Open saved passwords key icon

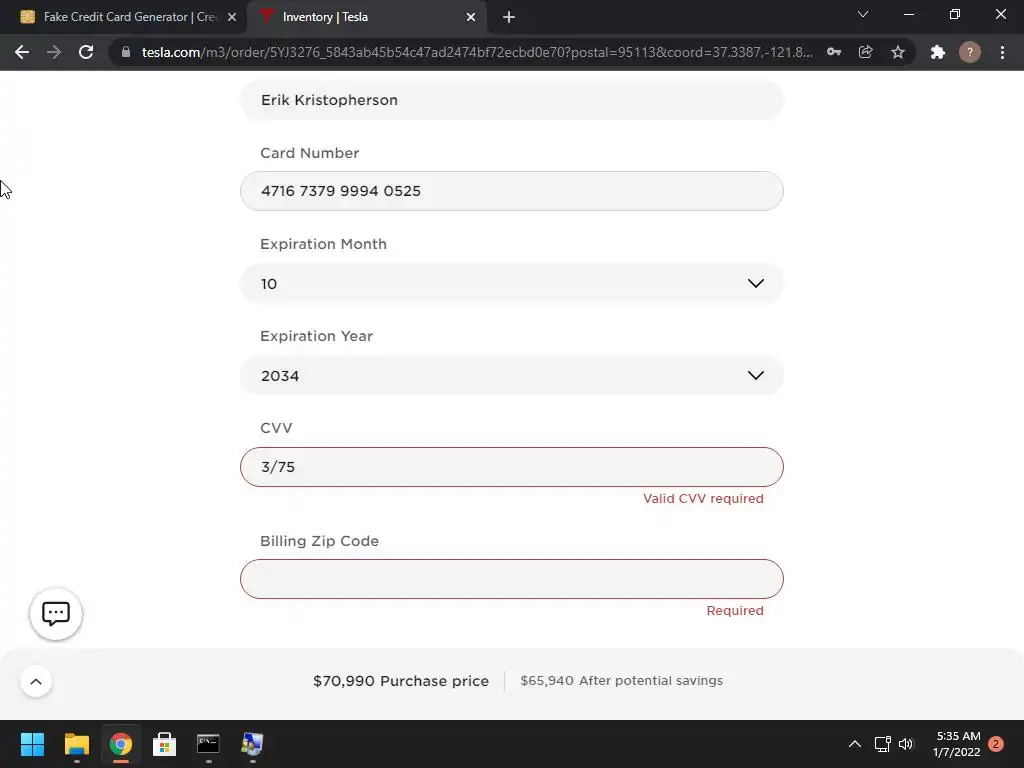834,52
